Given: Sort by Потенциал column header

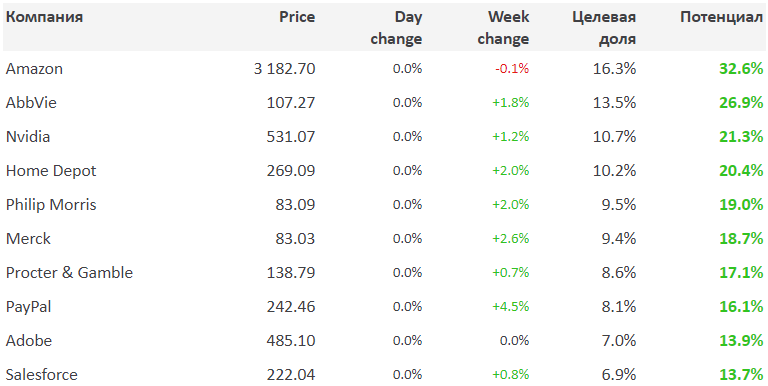Looking at the screenshot, I should (x=721, y=17).
